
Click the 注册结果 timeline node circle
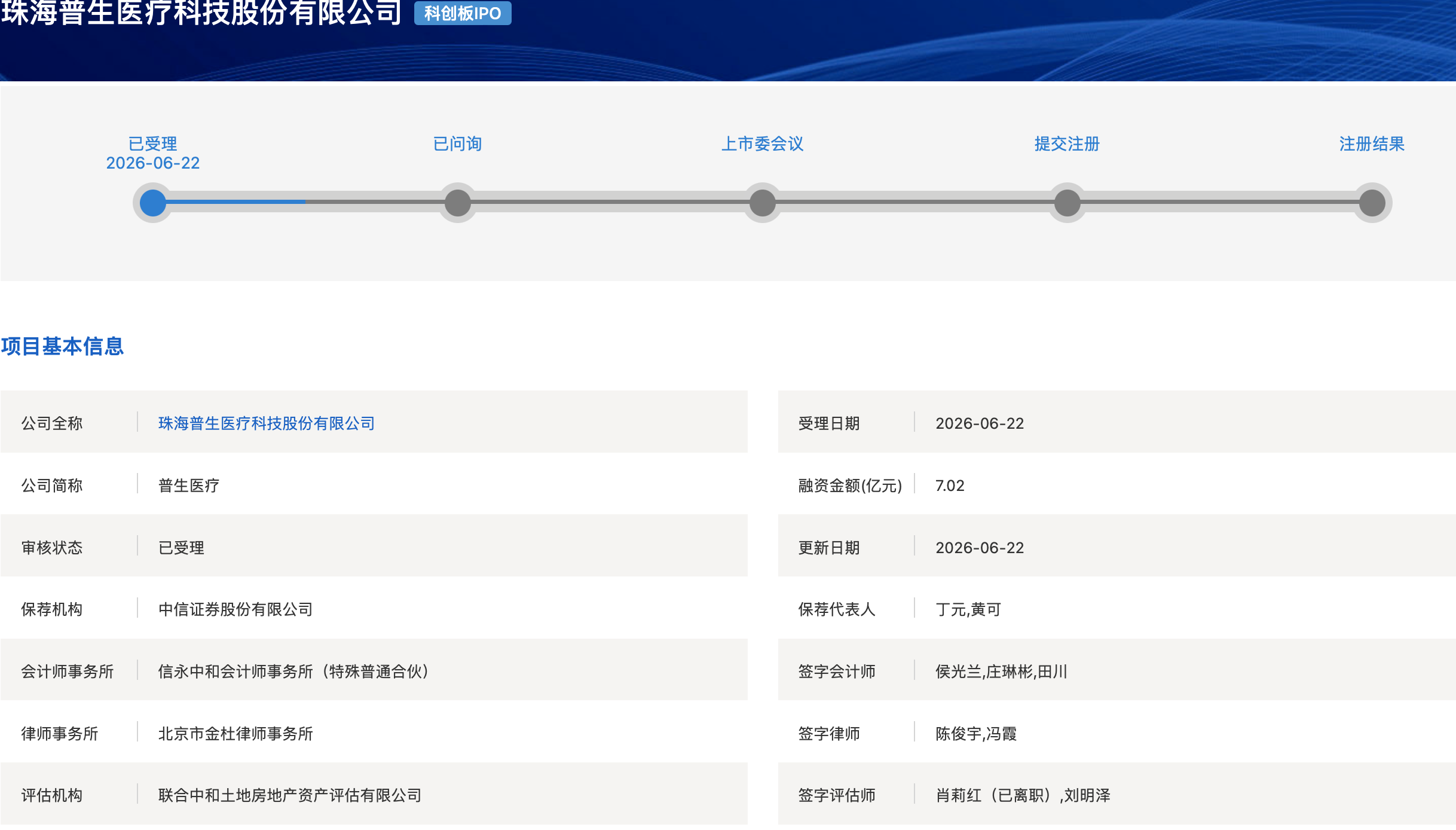[1372, 203]
